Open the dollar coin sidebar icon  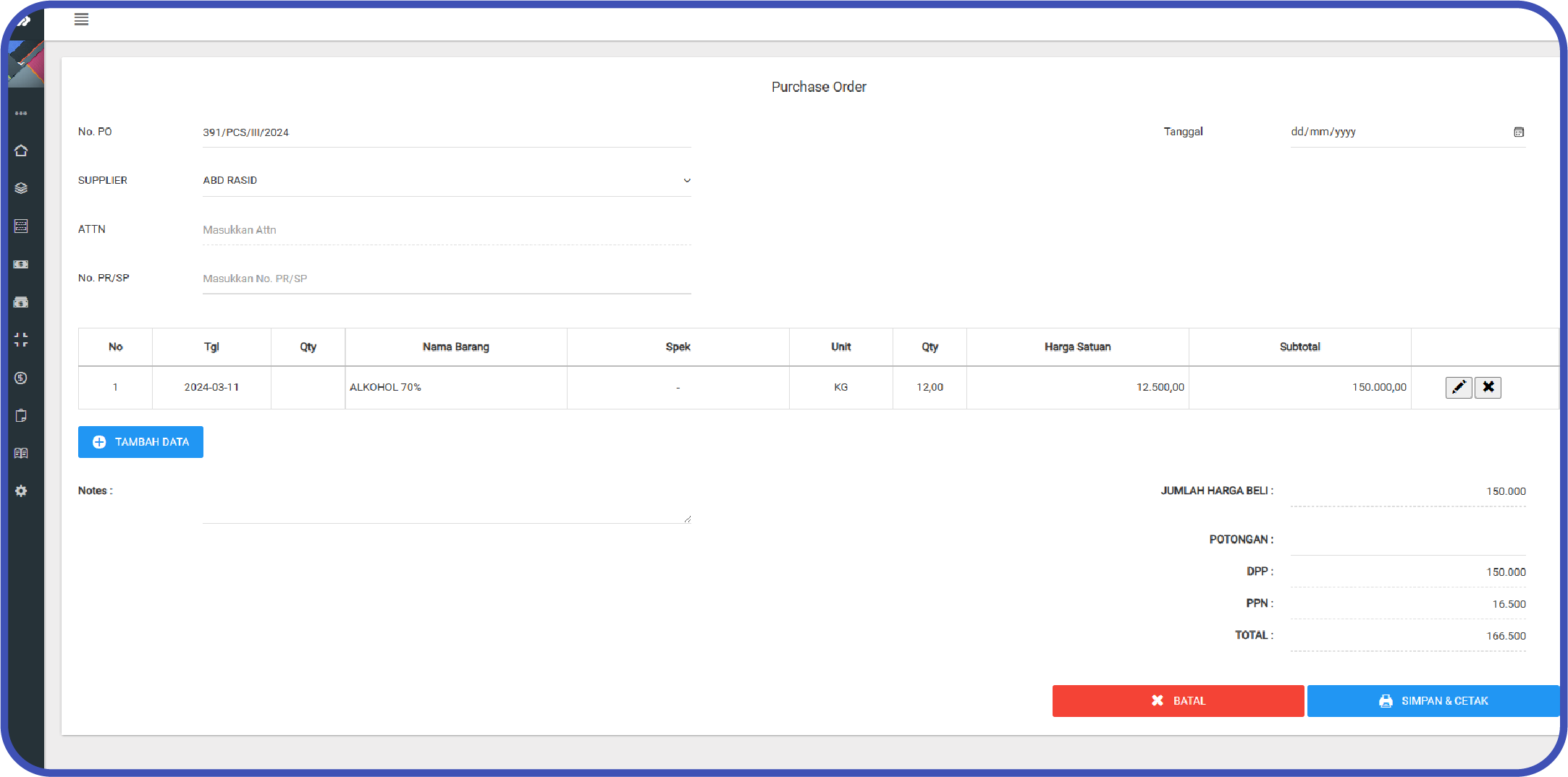click(x=21, y=378)
